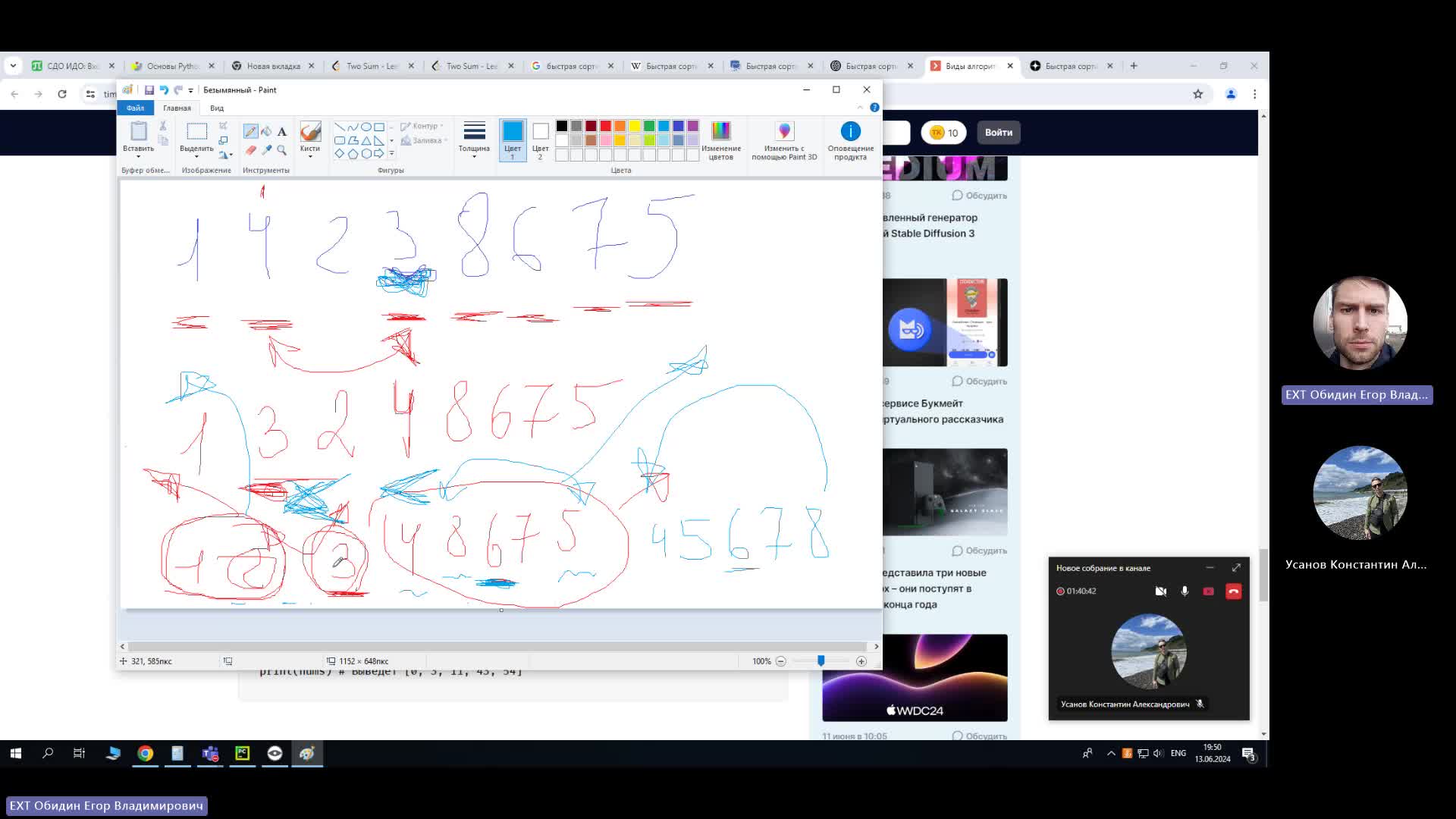Viewport: 1456px width, 819px height.
Task: Expand the shapes gallery with the bottom arrow
Action: tap(391, 153)
